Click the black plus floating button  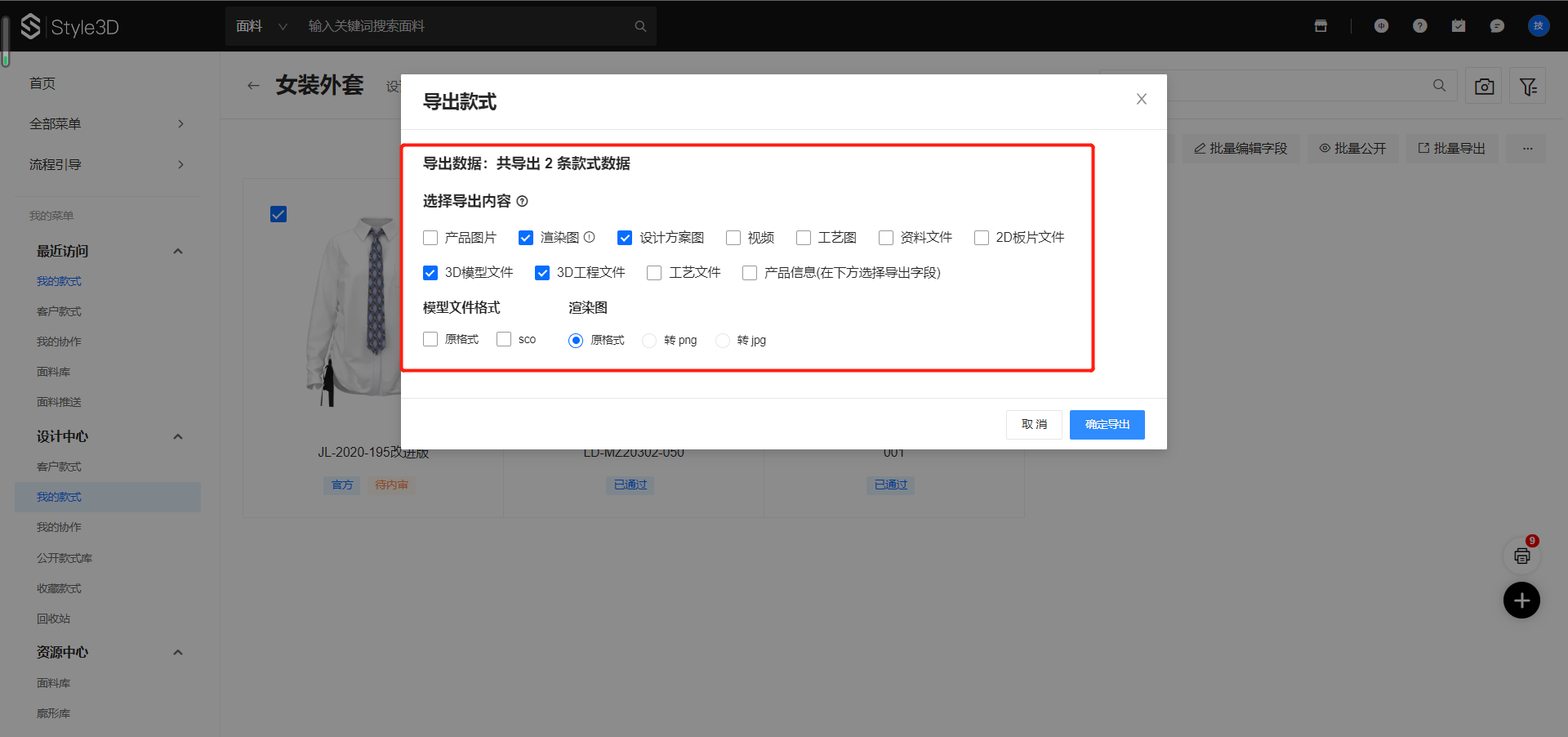[1521, 601]
